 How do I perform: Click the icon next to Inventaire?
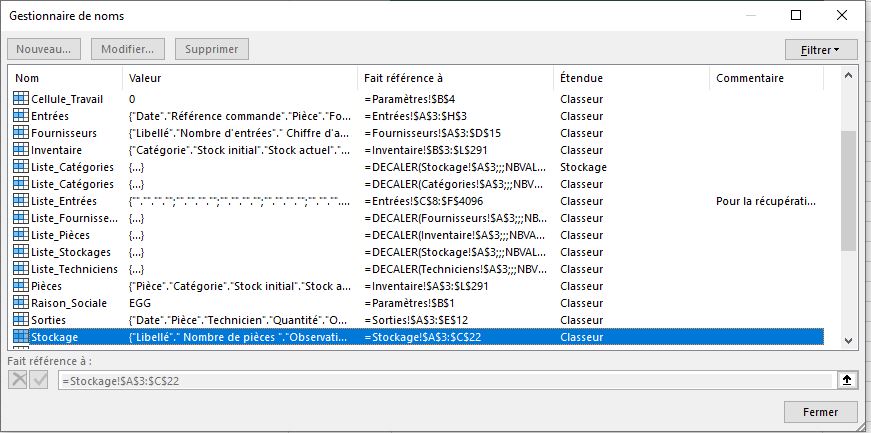tap(20, 150)
